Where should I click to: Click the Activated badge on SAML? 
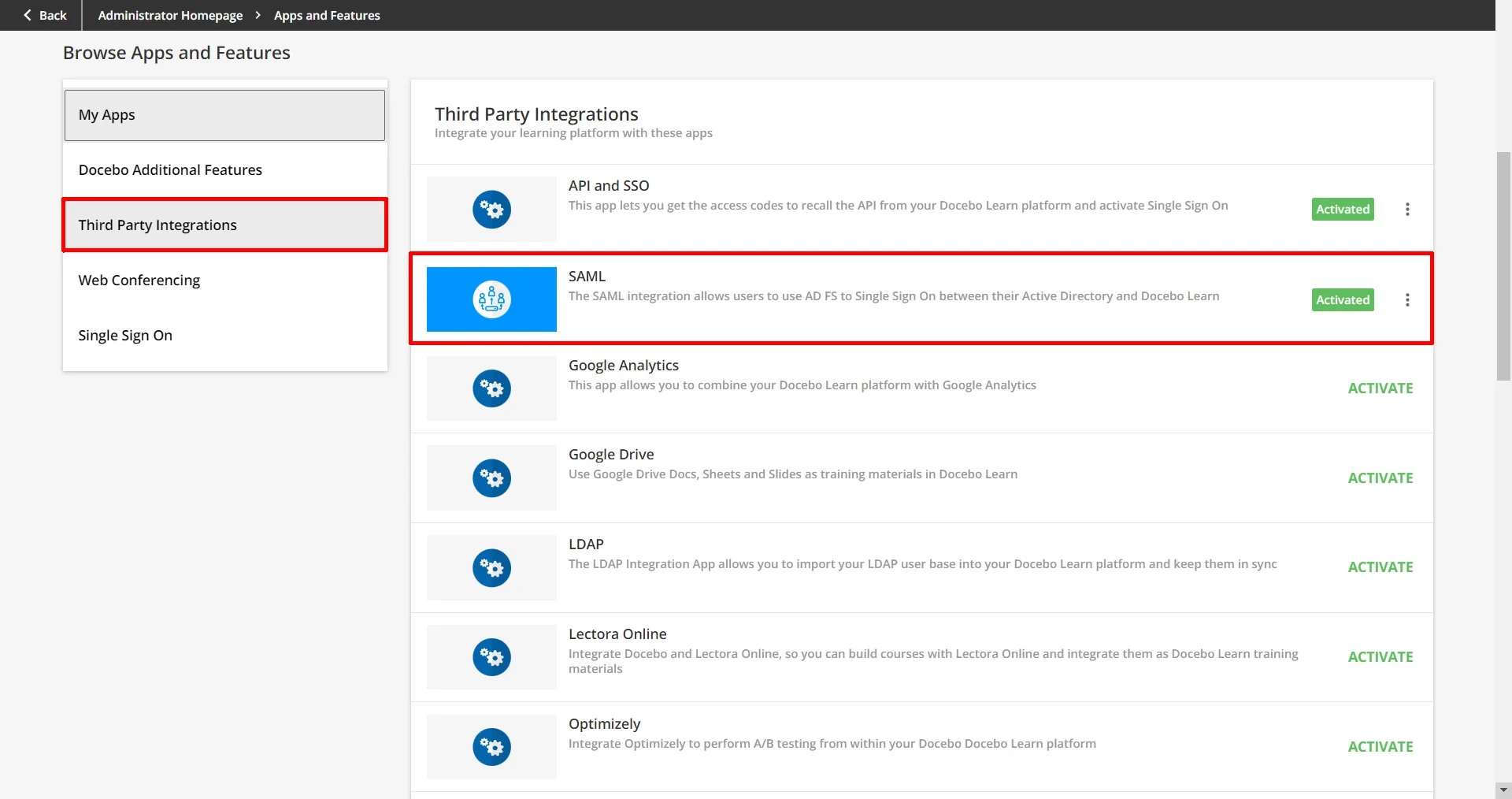pos(1342,299)
